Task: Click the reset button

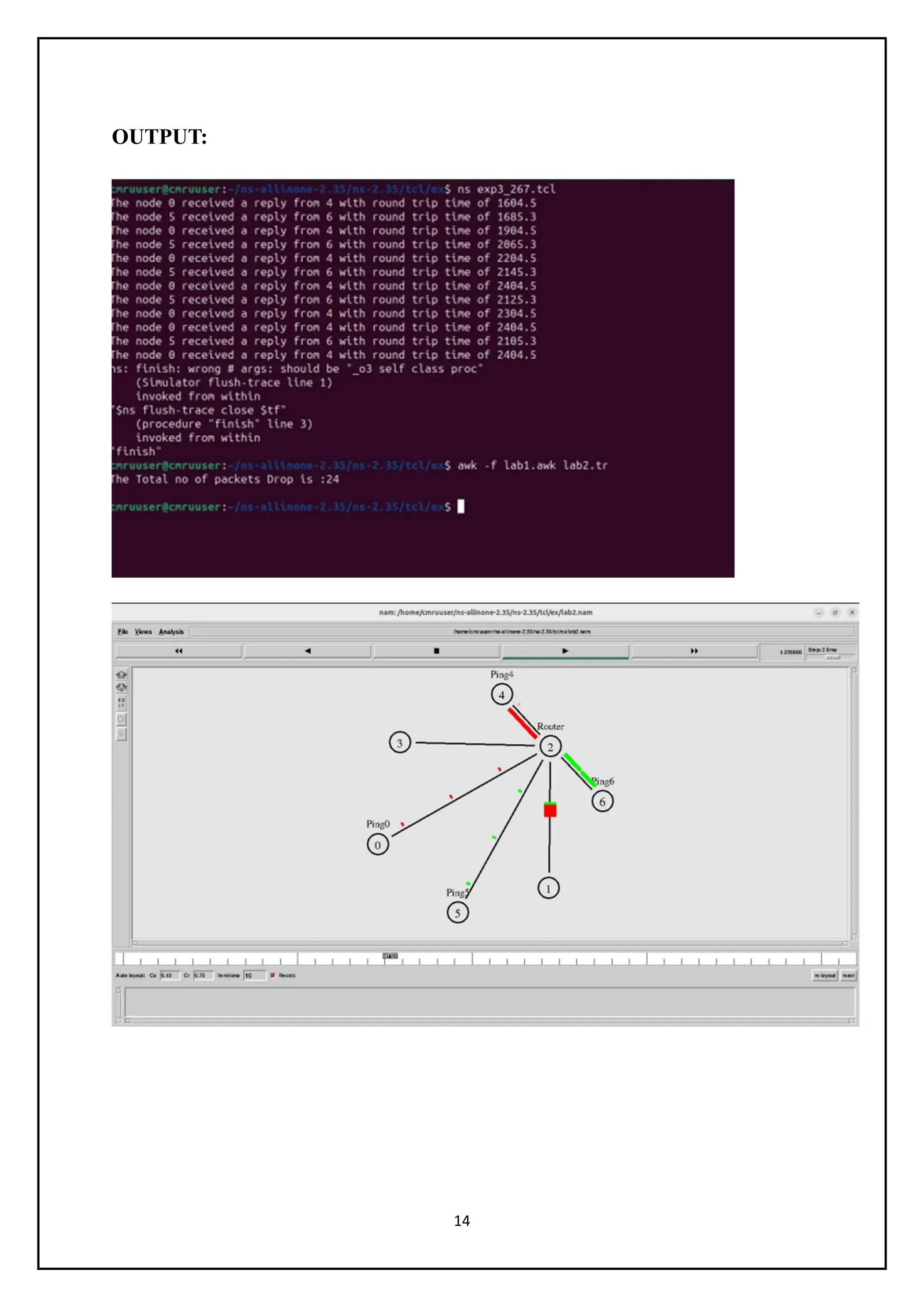Action: [x=848, y=975]
